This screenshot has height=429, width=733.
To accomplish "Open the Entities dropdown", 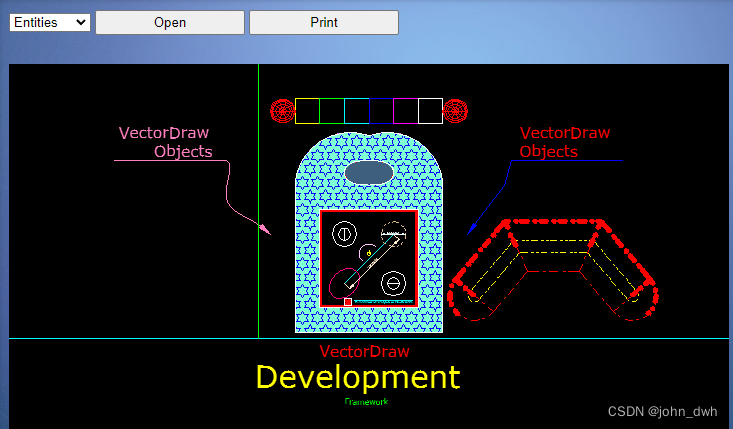I will 50,22.
